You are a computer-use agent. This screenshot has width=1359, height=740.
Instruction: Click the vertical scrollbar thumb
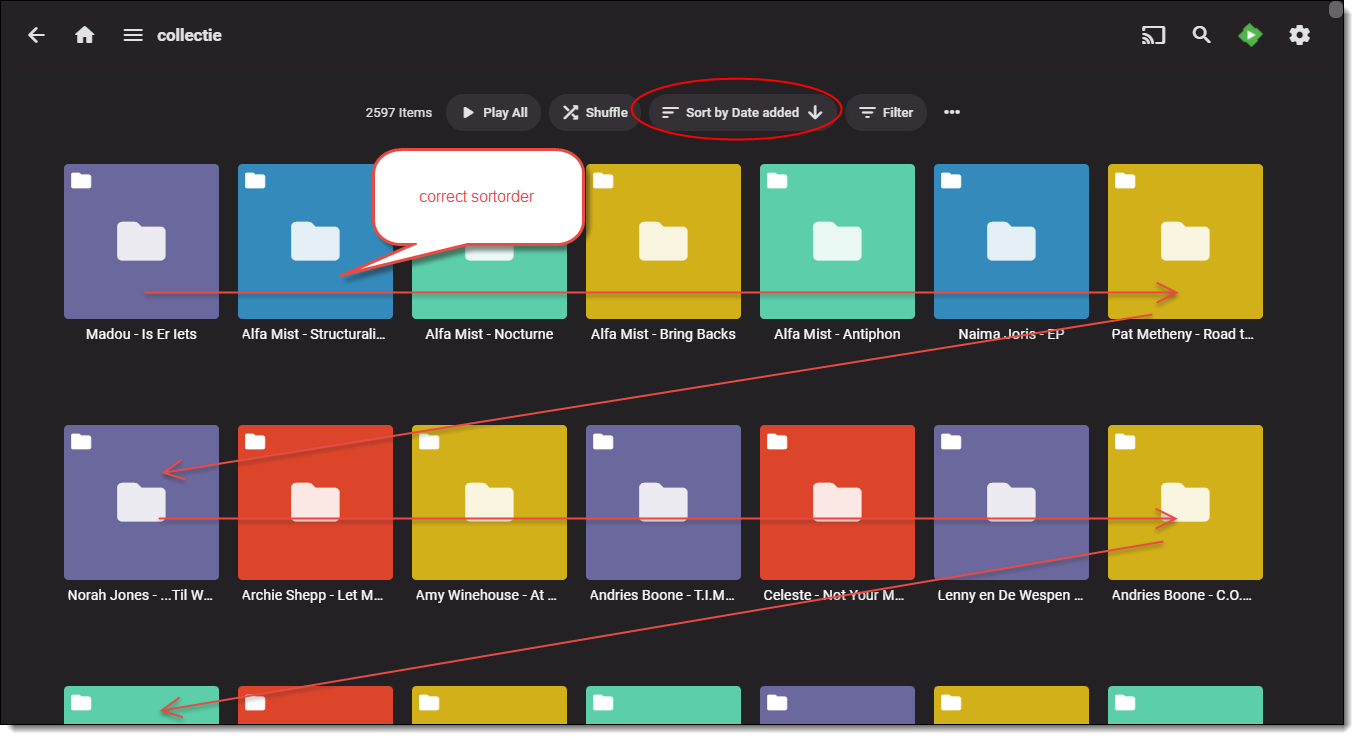[x=1335, y=10]
